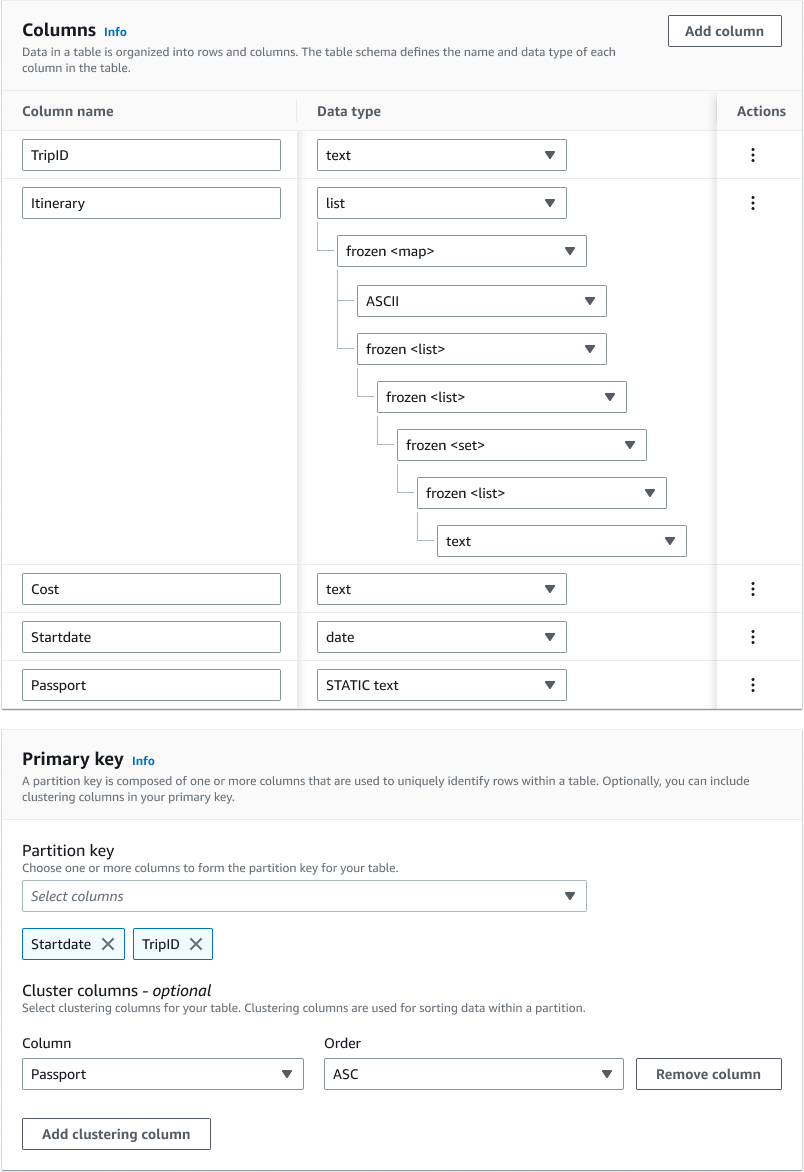Open the Select columns partition key dropdown

[x=304, y=896]
